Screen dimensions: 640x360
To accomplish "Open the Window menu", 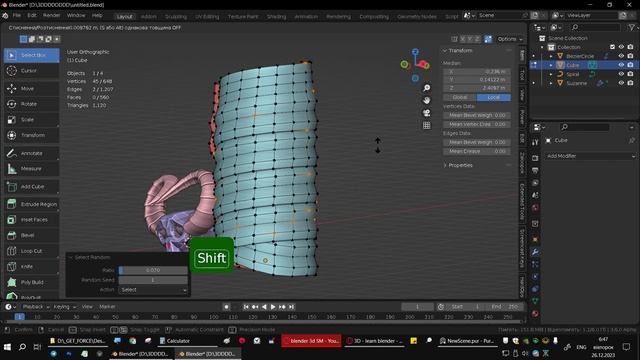I will [76, 16].
